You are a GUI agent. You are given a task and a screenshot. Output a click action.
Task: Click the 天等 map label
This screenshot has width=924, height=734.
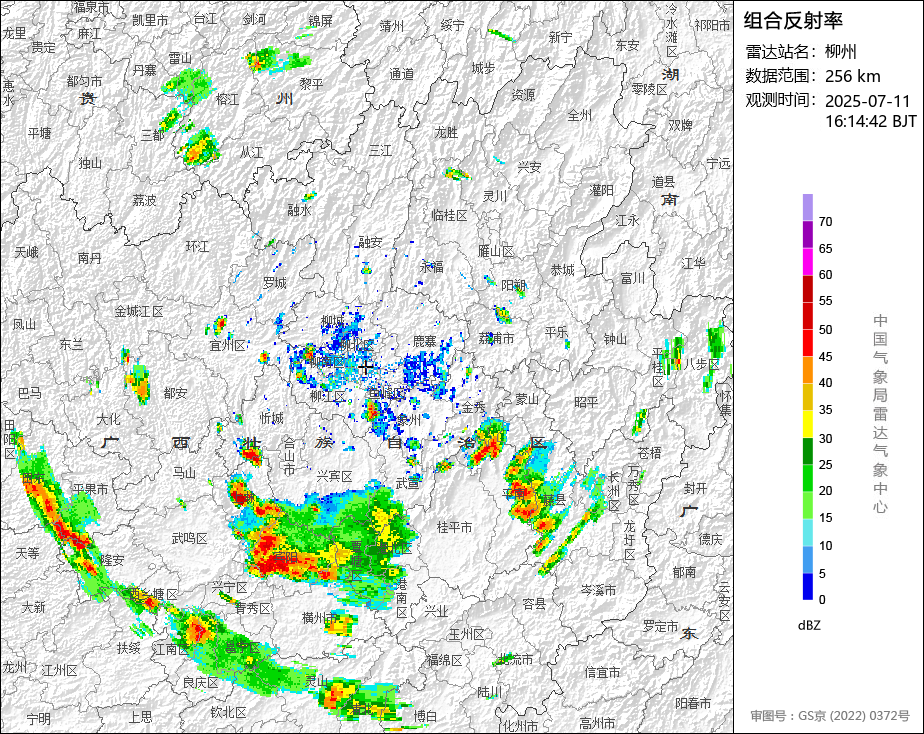[27, 553]
